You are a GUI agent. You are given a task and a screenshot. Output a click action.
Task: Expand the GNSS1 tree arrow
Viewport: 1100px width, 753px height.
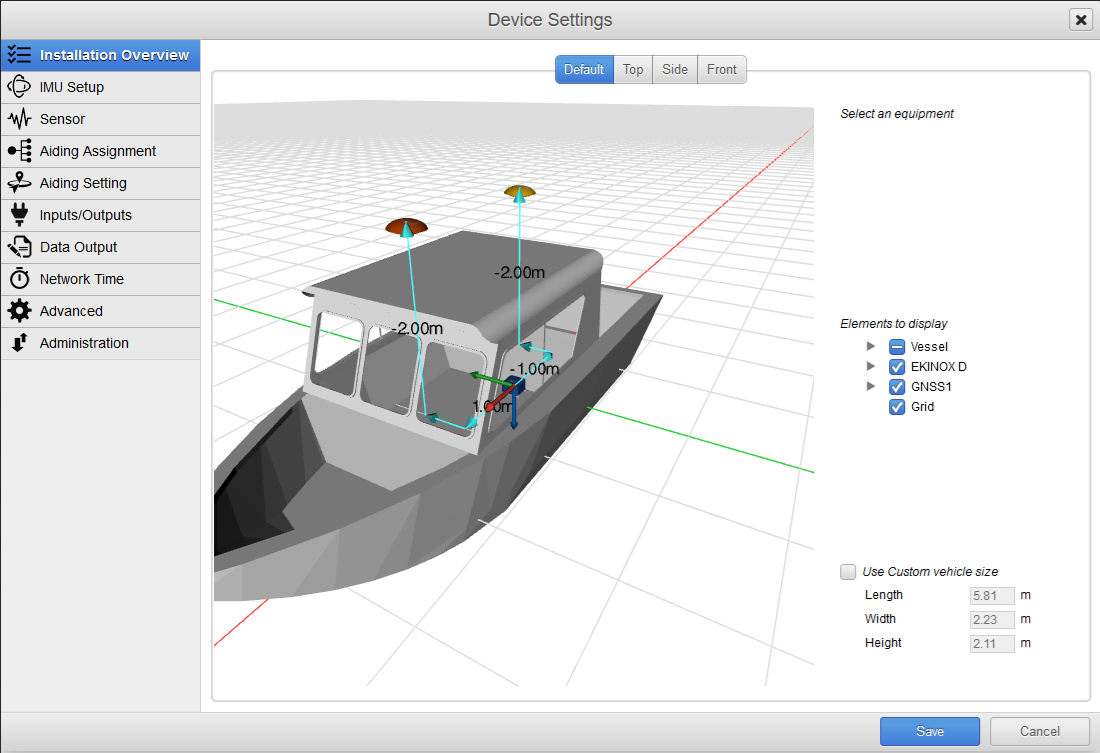click(x=871, y=387)
